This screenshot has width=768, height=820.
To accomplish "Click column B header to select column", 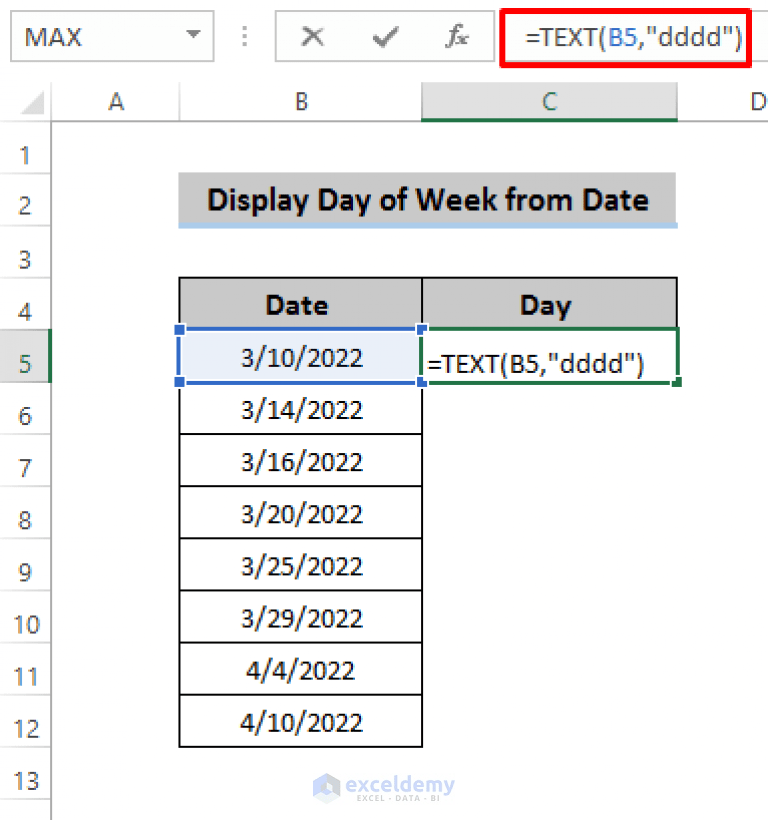I will point(300,101).
